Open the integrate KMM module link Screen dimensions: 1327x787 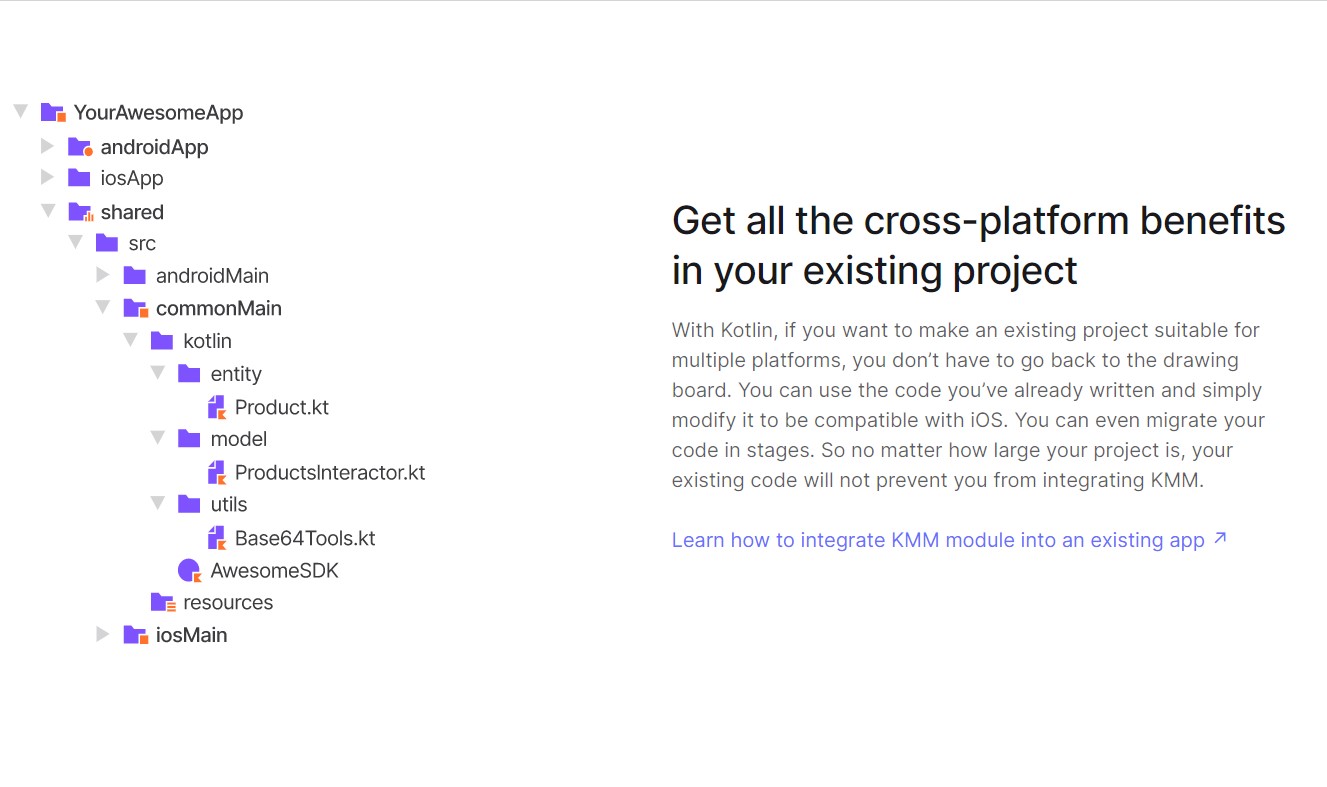pyautogui.click(x=935, y=540)
